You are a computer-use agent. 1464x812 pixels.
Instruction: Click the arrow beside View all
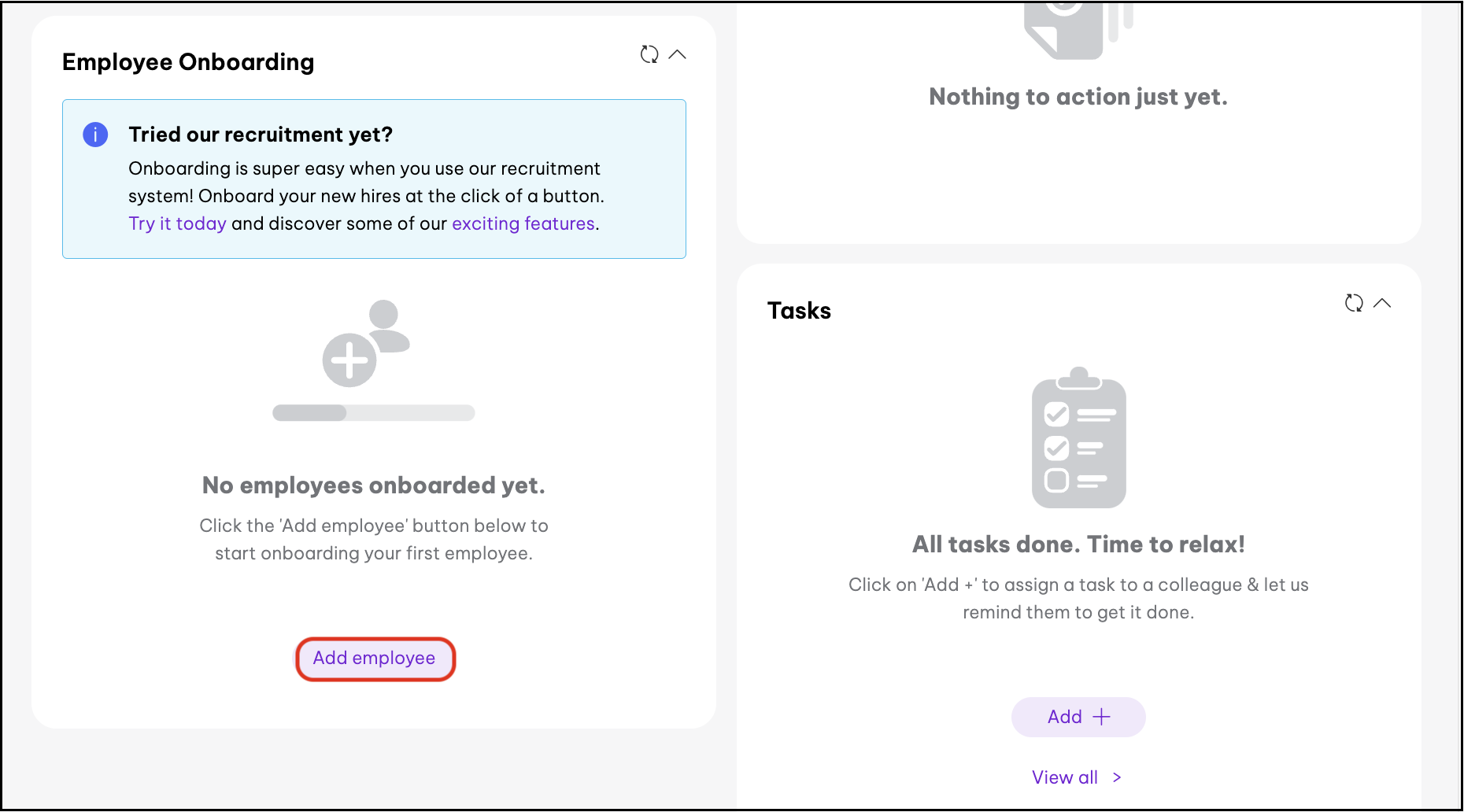(1117, 777)
